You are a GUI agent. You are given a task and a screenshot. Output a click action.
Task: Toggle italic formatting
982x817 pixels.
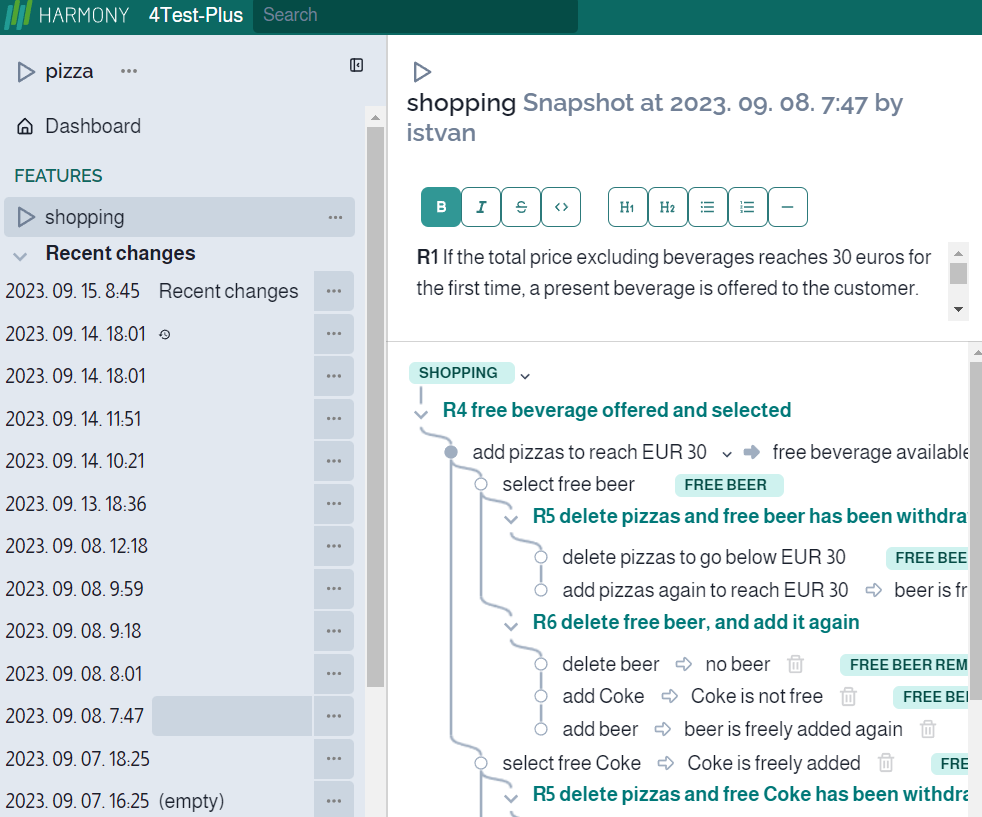pyautogui.click(x=481, y=207)
